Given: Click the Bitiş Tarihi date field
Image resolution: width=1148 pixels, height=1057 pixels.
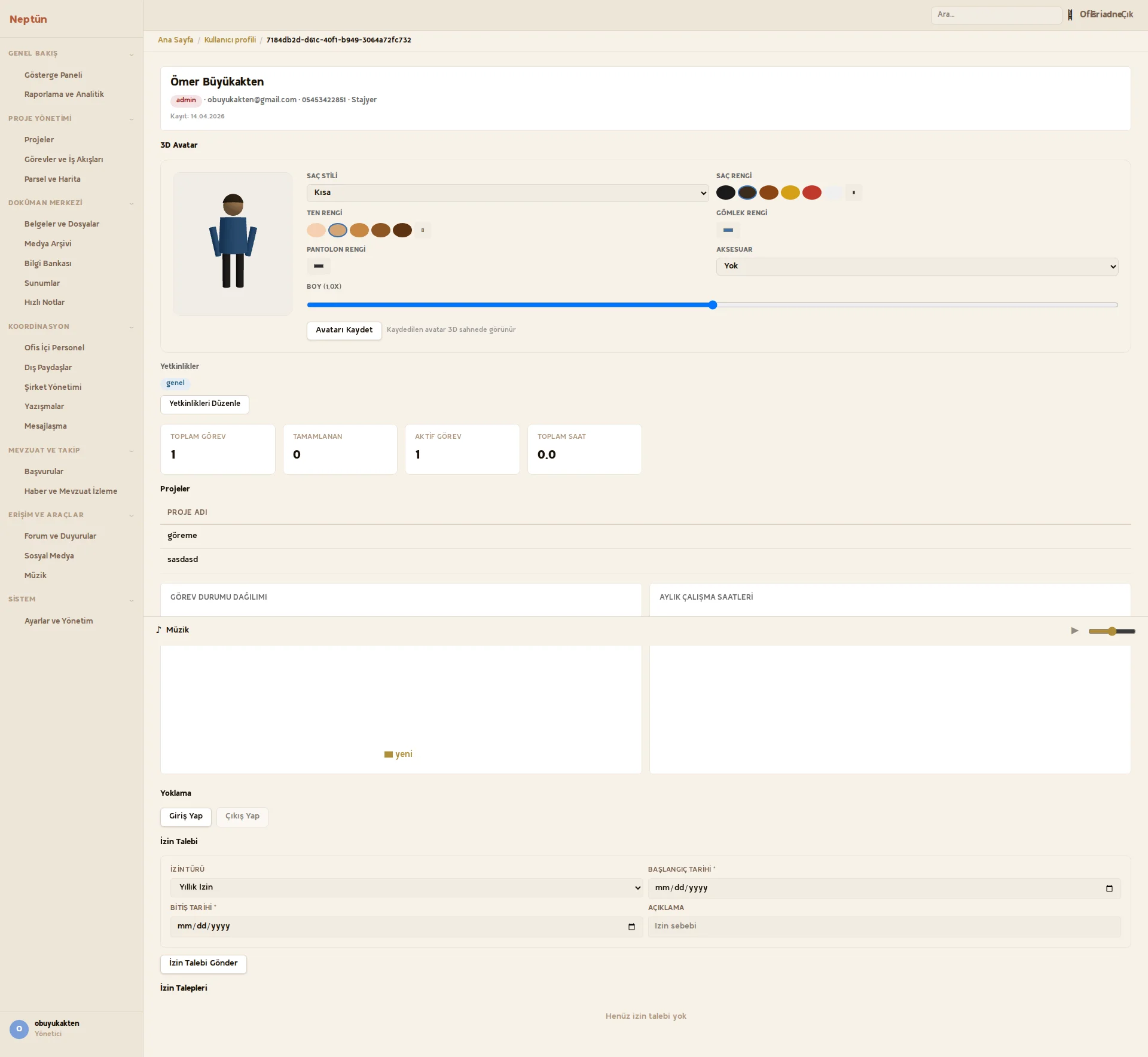Looking at the screenshot, I should click(x=407, y=927).
